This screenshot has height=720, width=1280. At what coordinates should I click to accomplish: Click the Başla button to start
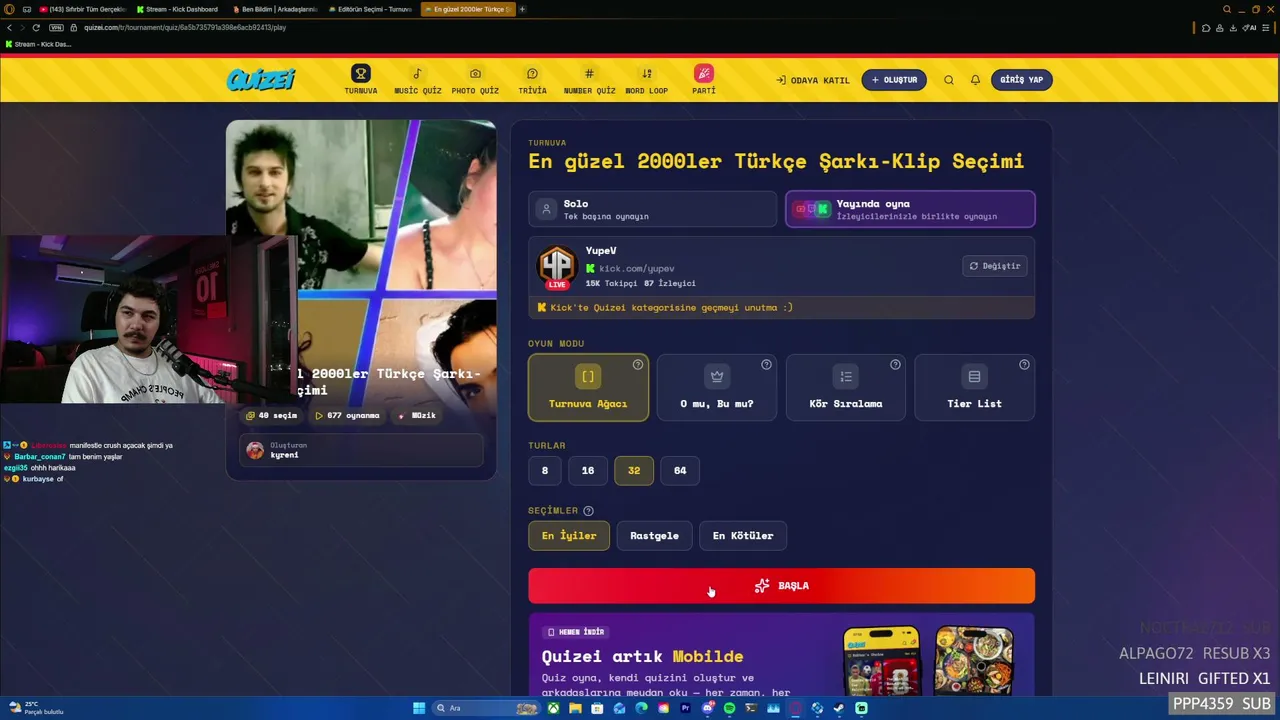(x=782, y=586)
